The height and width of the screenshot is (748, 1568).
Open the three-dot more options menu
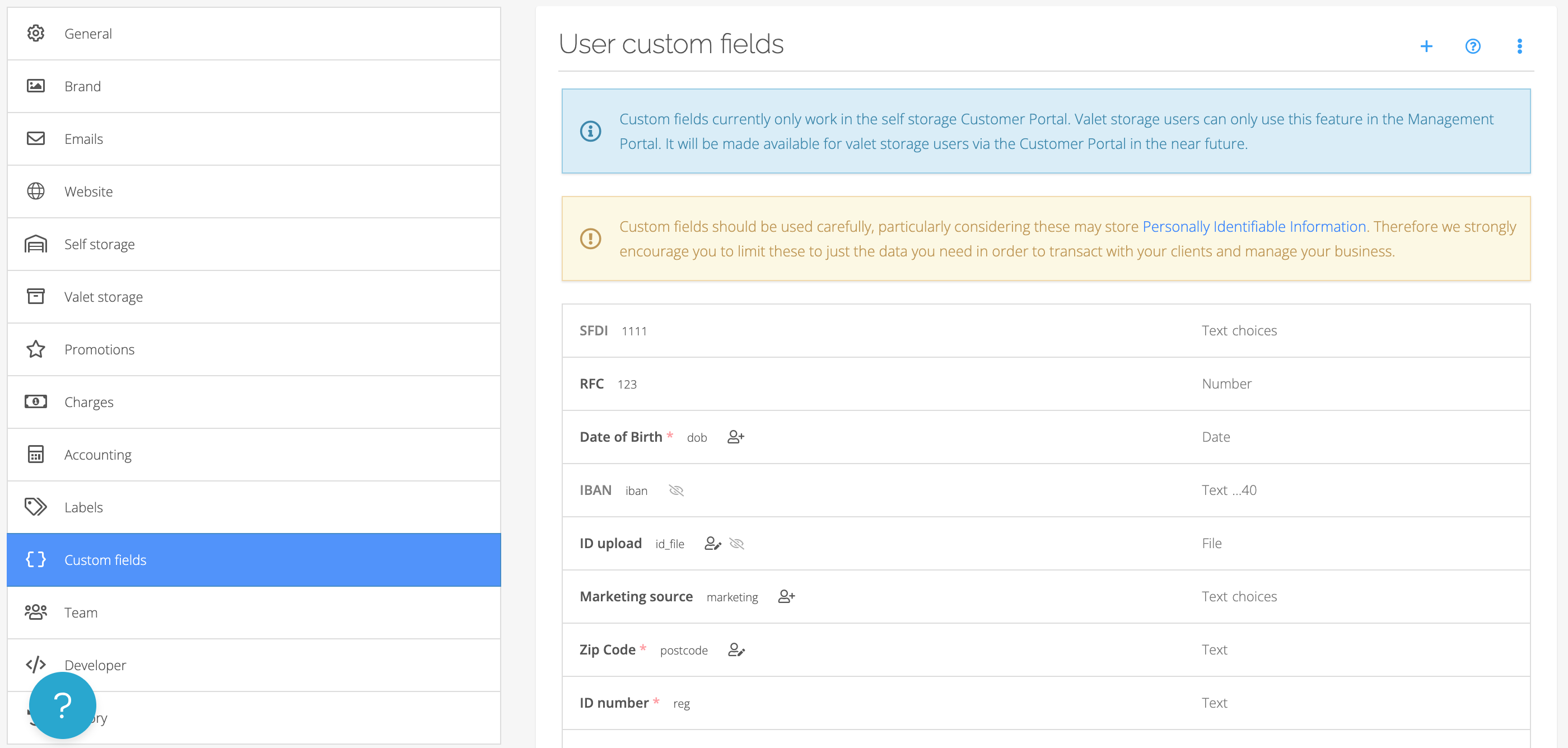(1519, 46)
